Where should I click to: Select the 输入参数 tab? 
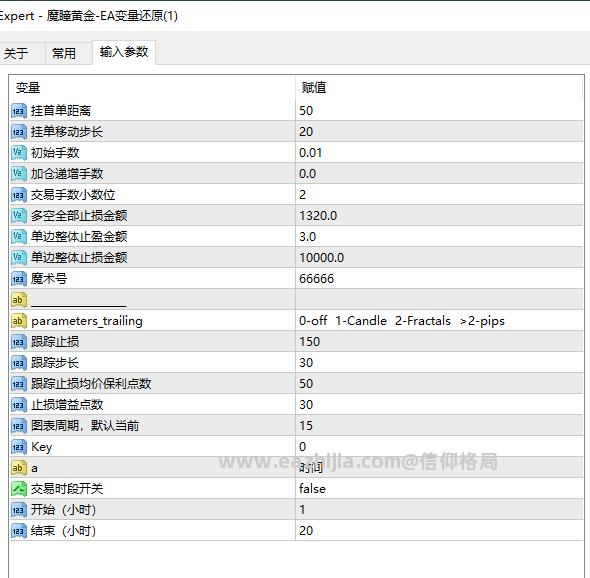[x=124, y=52]
